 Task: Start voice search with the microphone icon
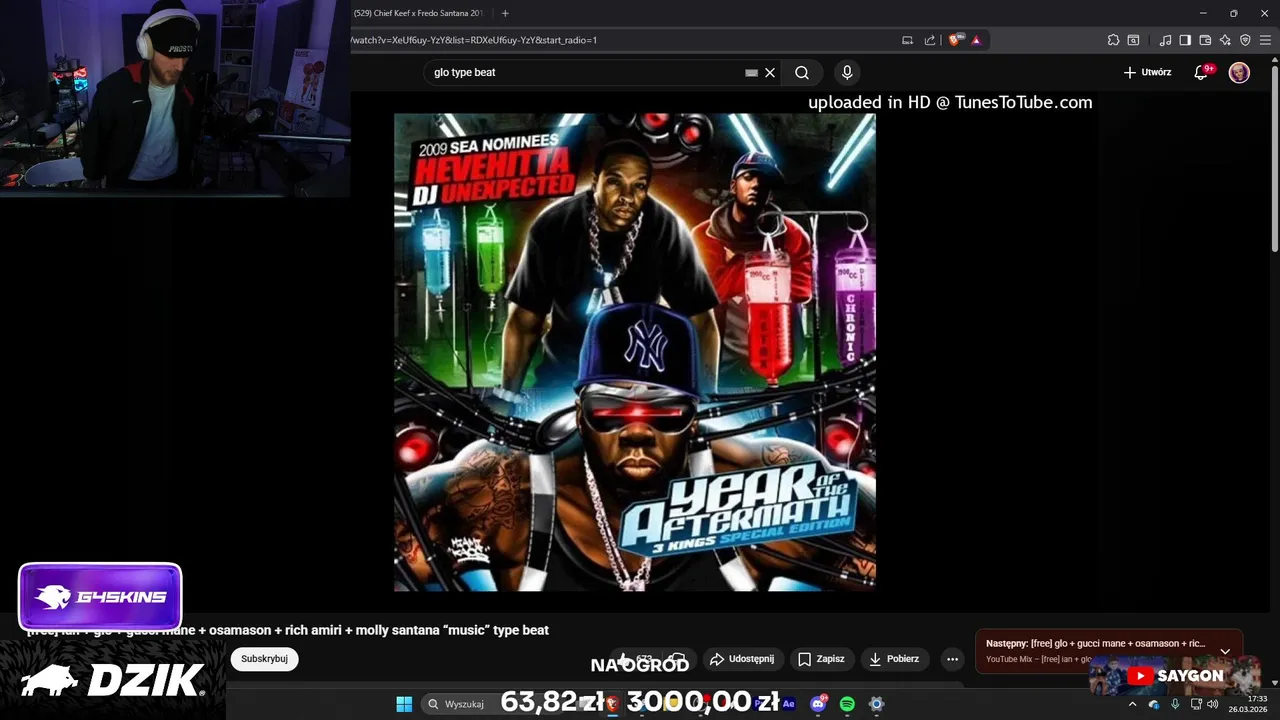click(x=847, y=72)
